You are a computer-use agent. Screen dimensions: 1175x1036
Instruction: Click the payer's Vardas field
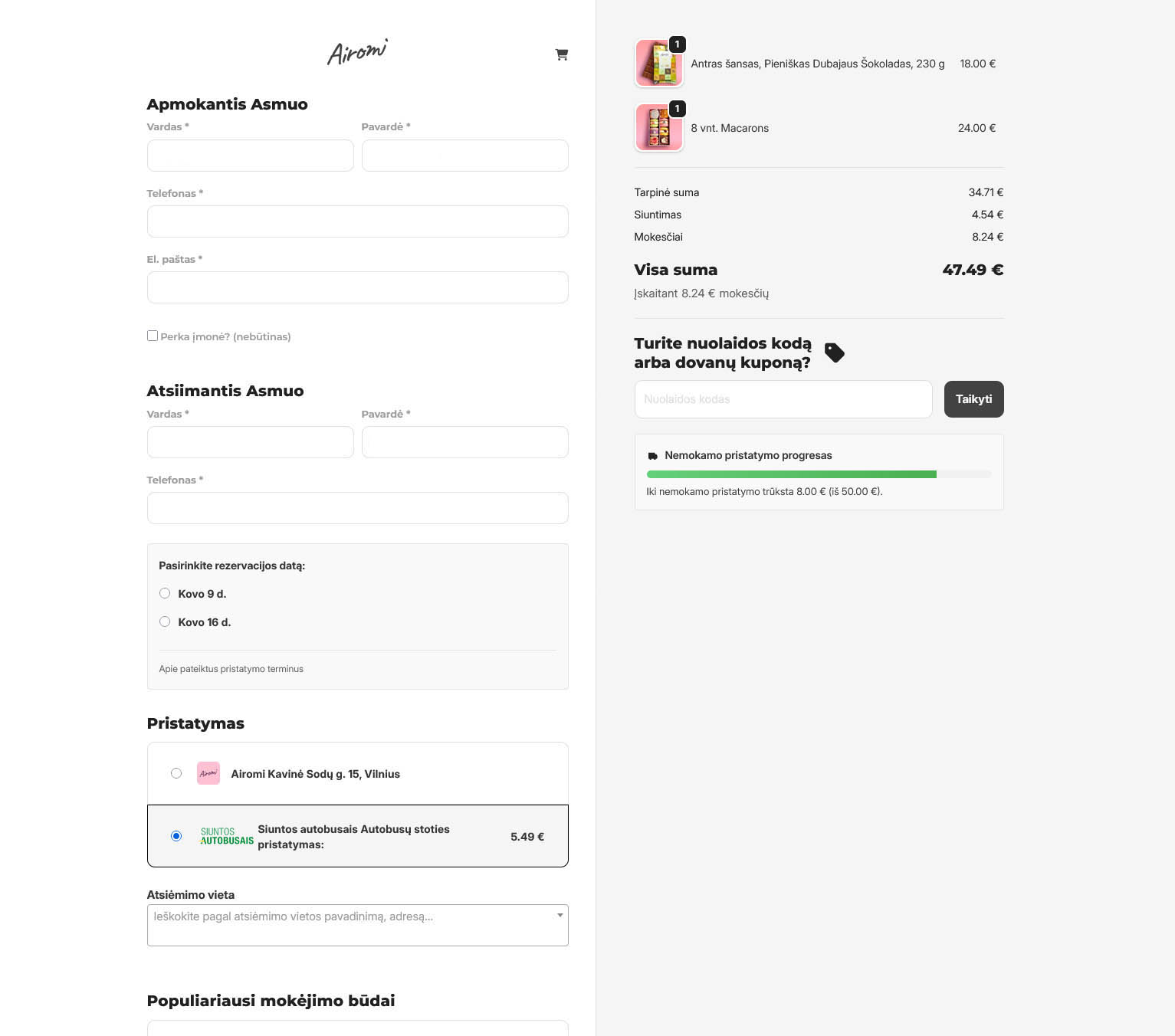pos(250,156)
